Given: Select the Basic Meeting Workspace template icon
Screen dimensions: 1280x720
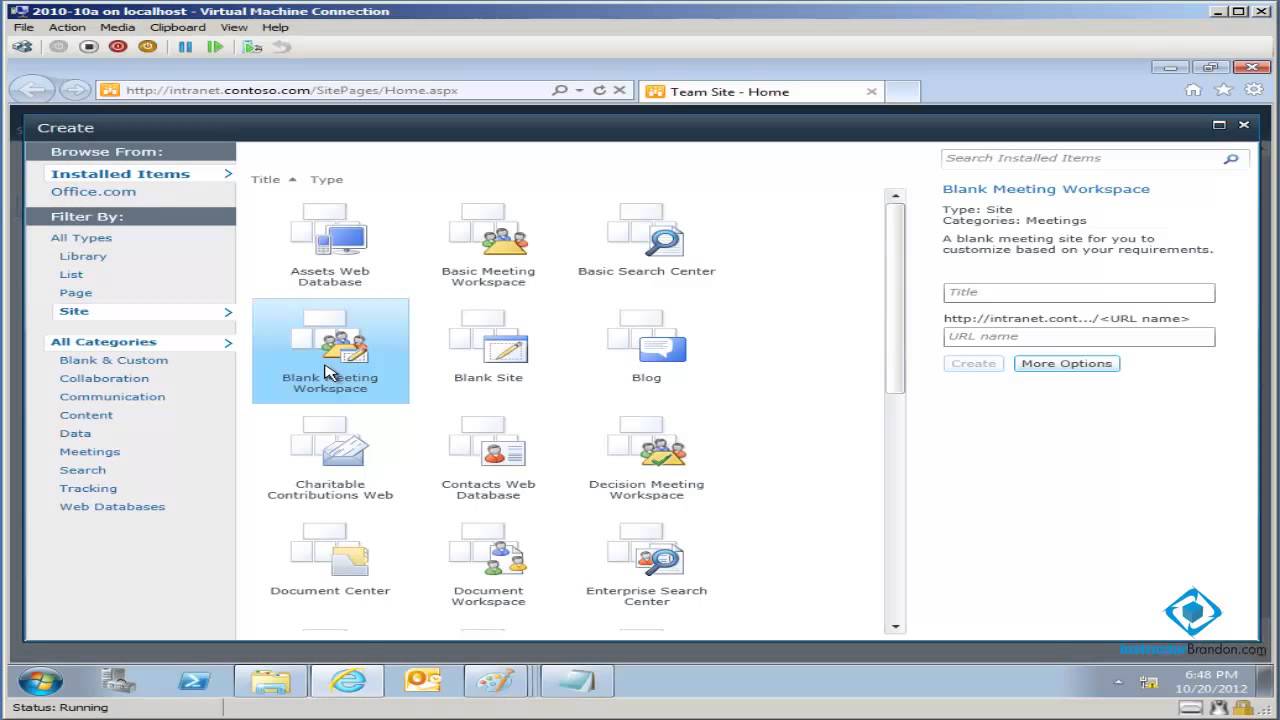Looking at the screenshot, I should (x=488, y=229).
